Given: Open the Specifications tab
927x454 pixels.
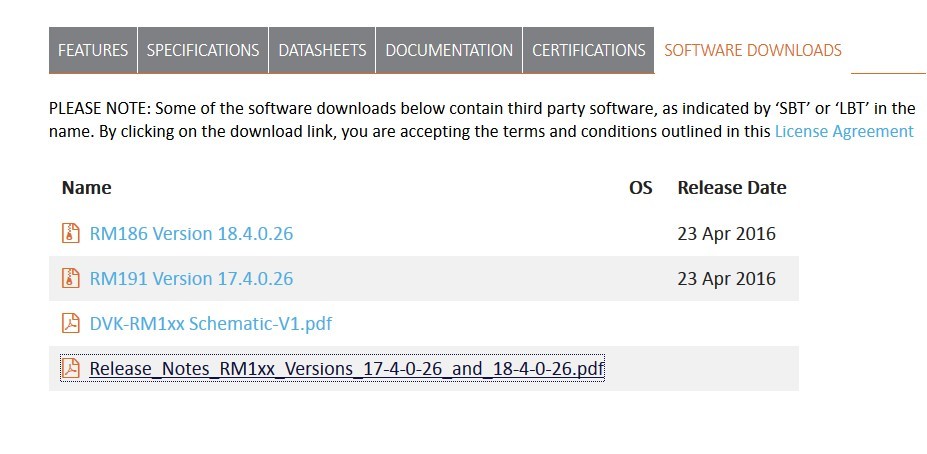Looking at the screenshot, I should (203, 50).
